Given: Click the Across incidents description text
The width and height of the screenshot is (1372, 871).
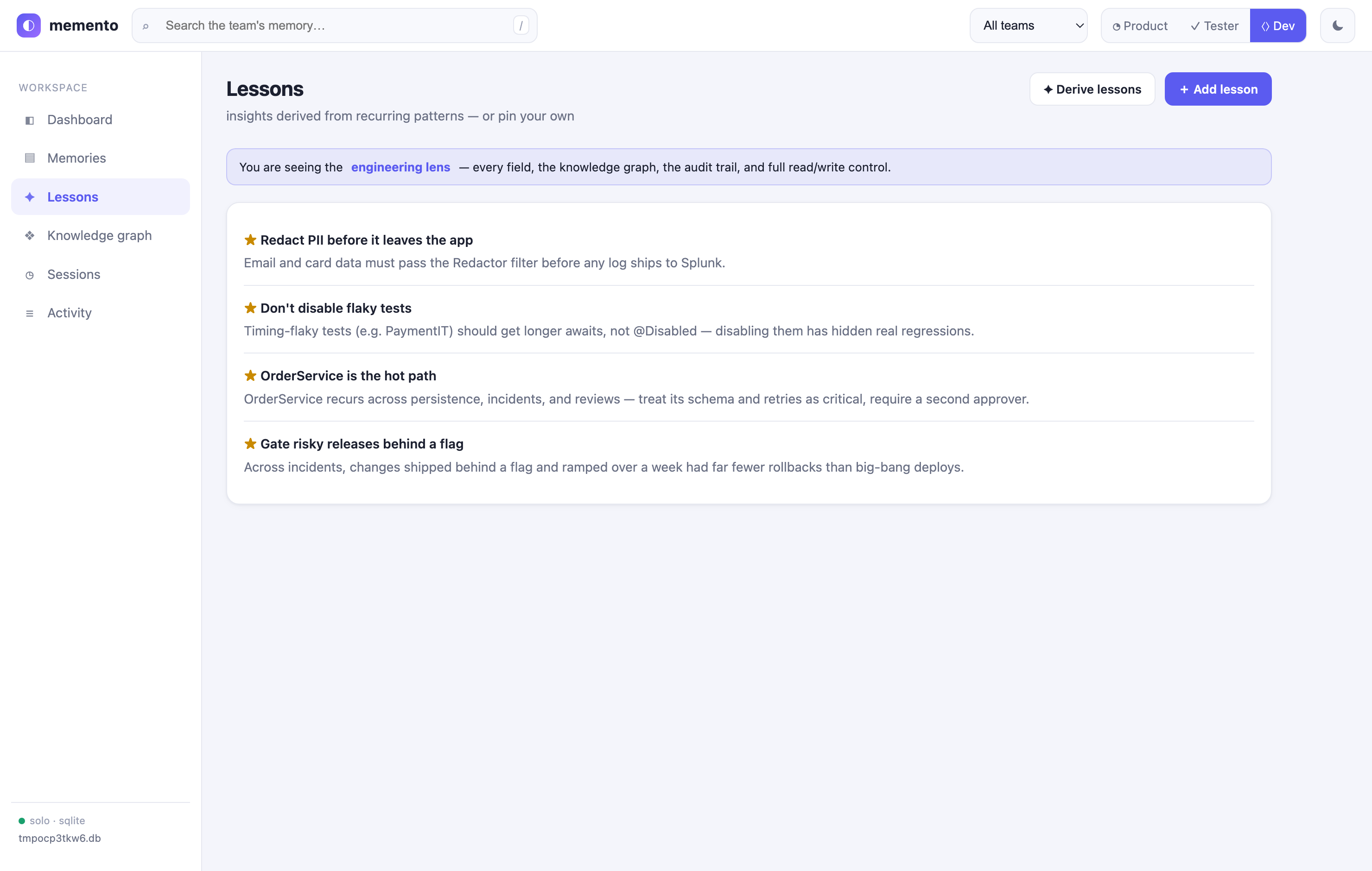Looking at the screenshot, I should coord(604,467).
